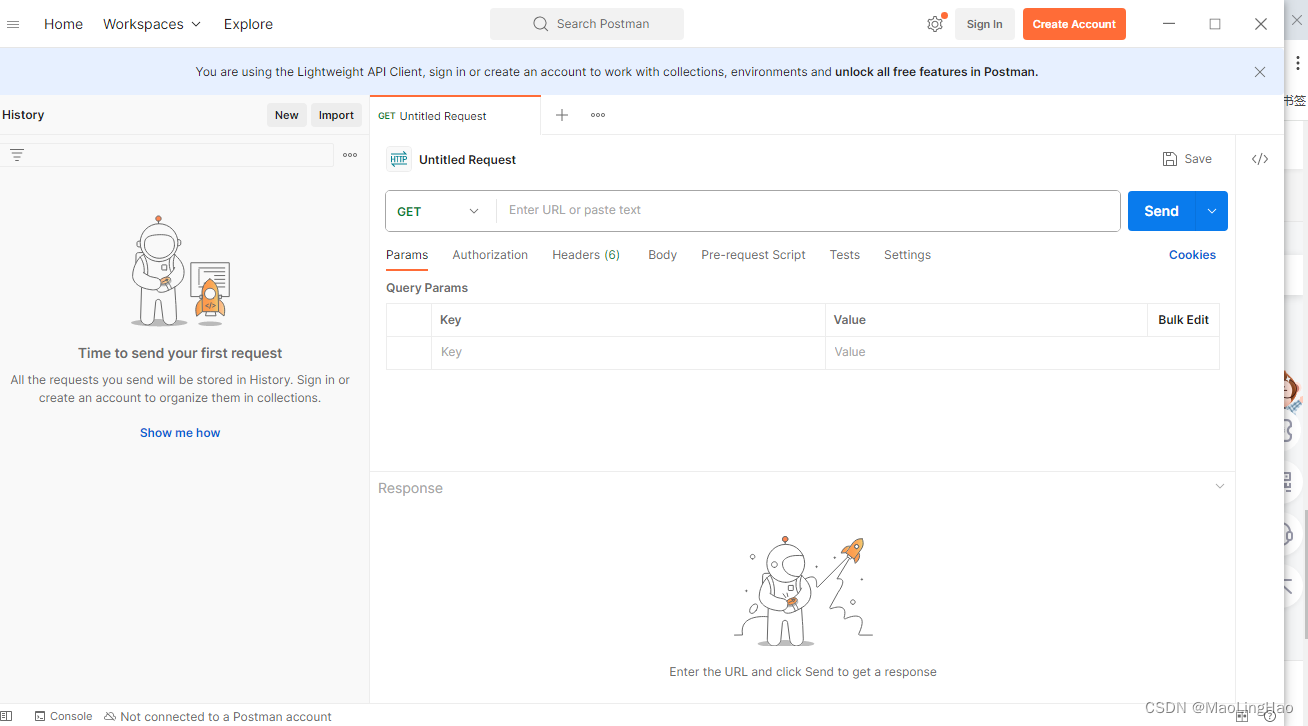Screen dimensions: 1308x726
Task: Click the search magnifier icon
Action: click(541, 24)
